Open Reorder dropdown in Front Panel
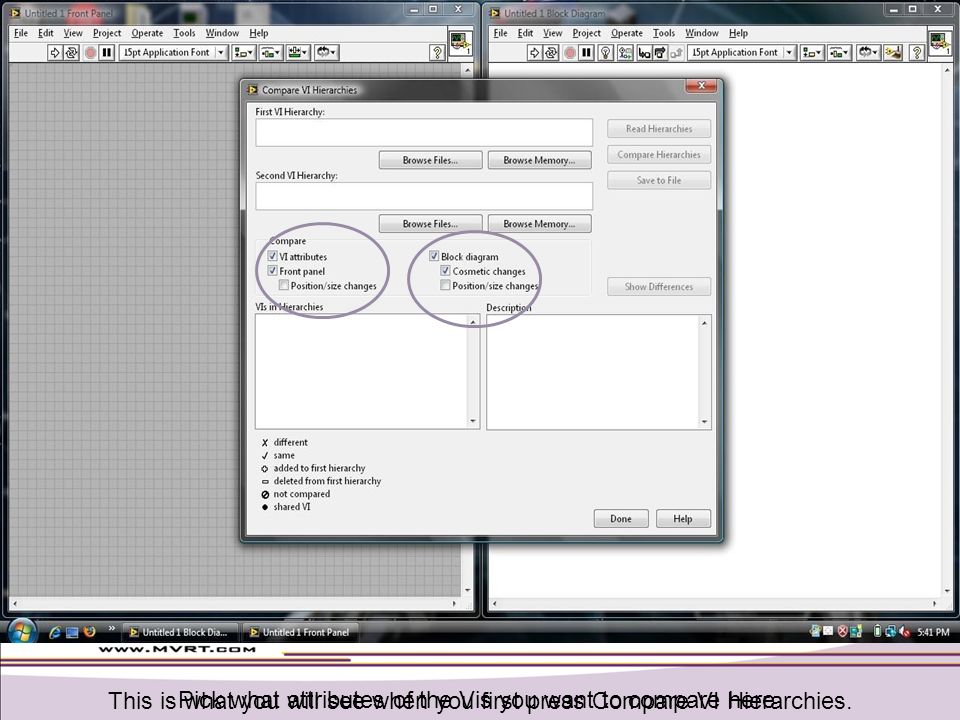This screenshot has width=960, height=720. click(326, 53)
